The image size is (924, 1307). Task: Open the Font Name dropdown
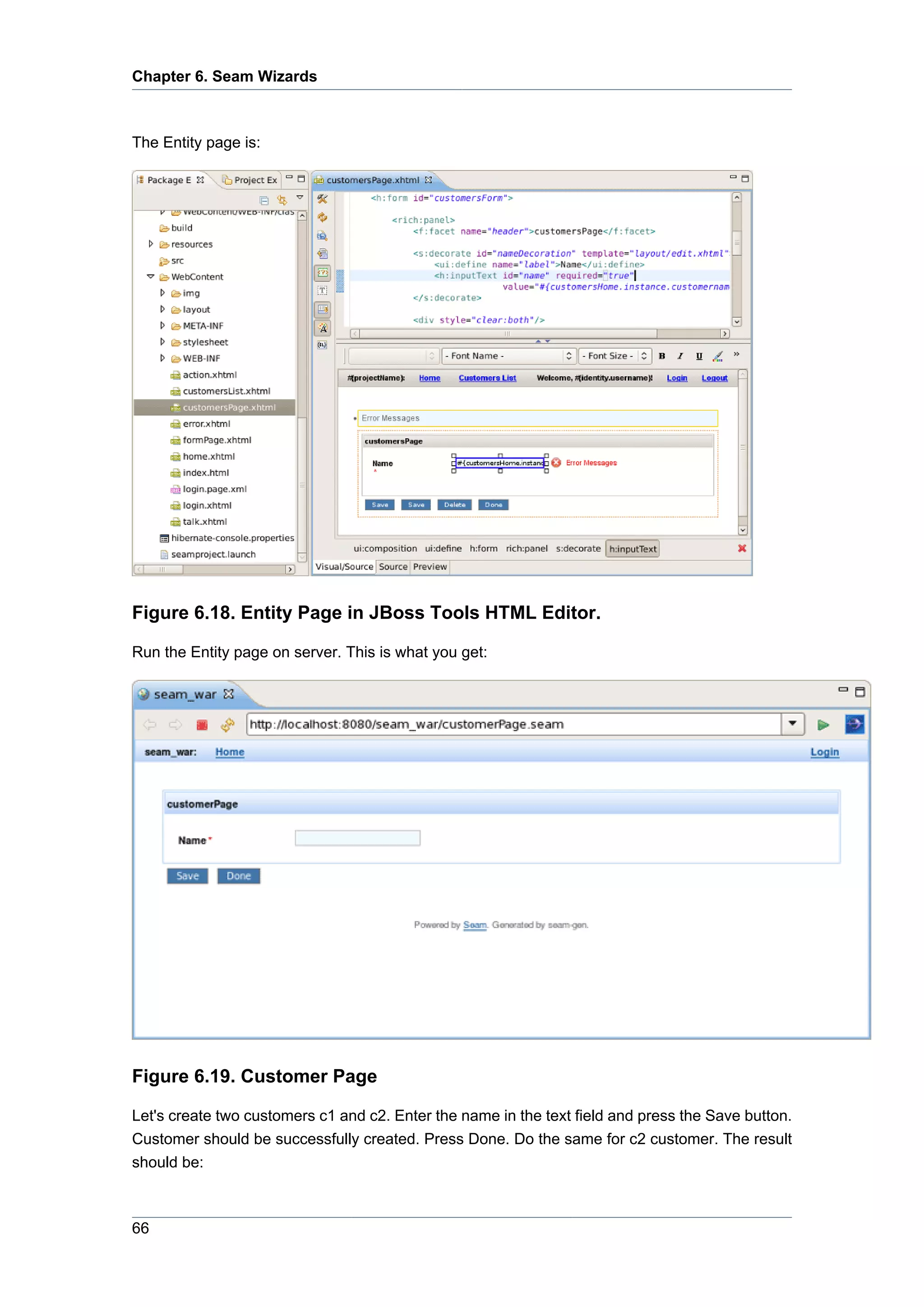point(509,357)
